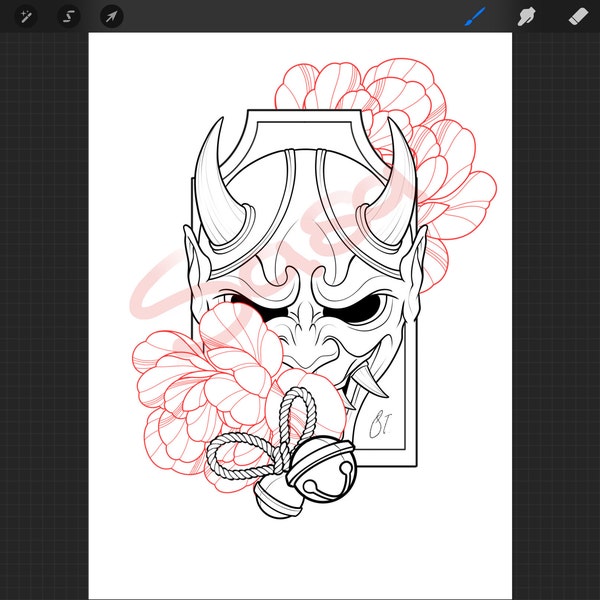The width and height of the screenshot is (600, 600).
Task: Select the Eraser tool
Action: 578,17
